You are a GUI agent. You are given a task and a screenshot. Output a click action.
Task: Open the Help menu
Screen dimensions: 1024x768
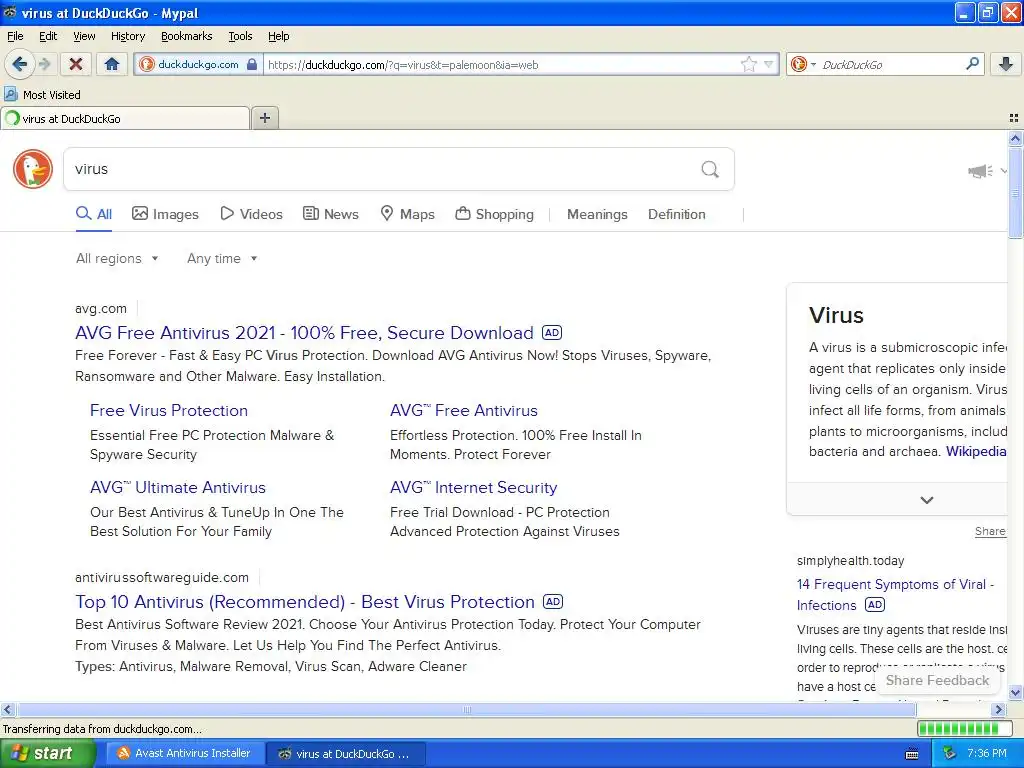point(278,36)
